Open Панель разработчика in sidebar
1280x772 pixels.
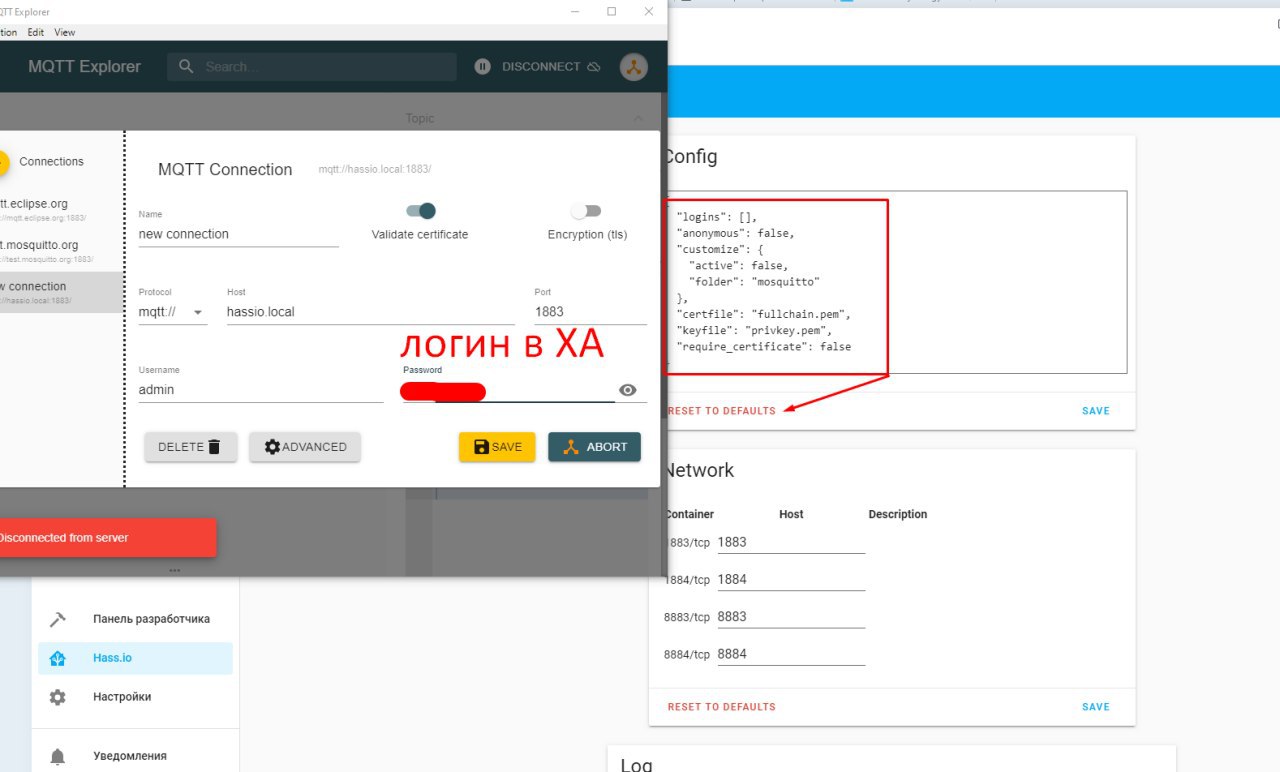[x=135, y=619]
